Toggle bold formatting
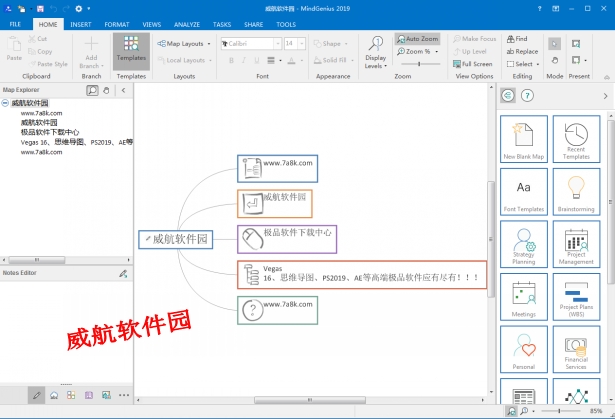 click(x=231, y=60)
